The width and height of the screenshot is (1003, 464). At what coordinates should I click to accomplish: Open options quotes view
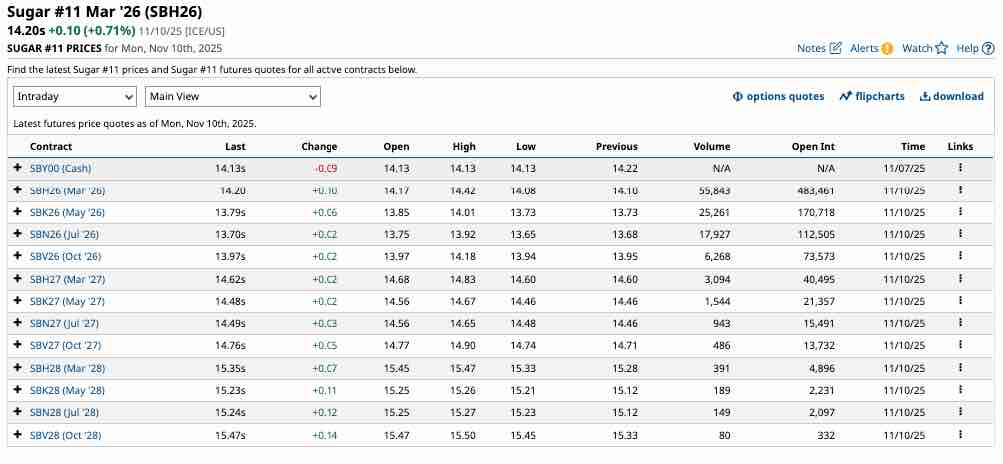[779, 96]
